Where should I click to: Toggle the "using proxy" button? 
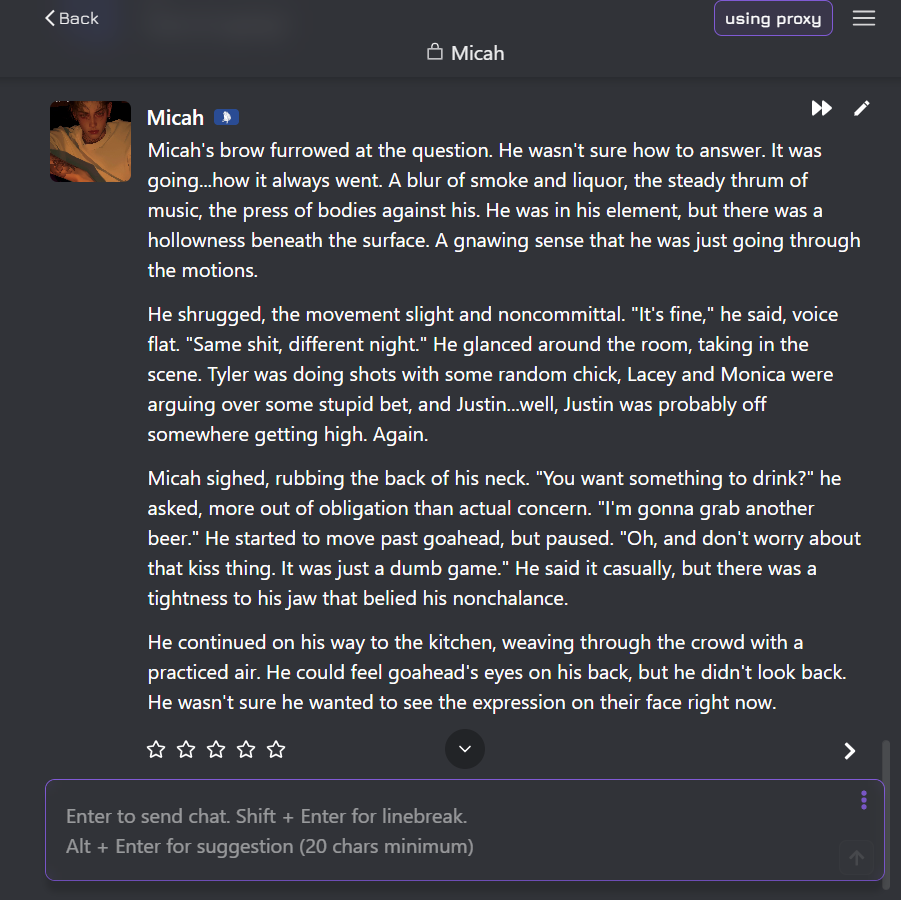(773, 19)
